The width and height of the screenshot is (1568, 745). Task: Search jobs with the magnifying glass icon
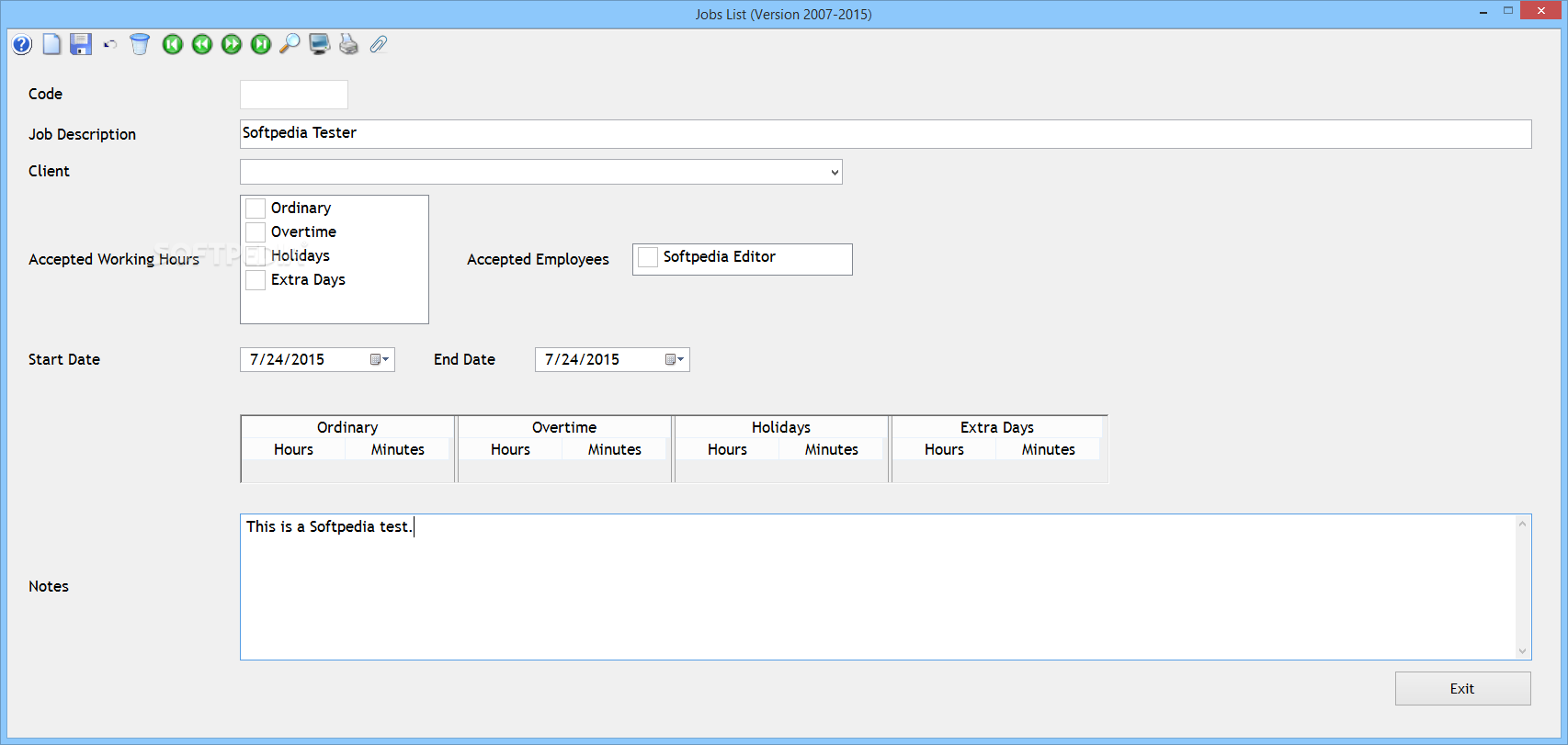click(290, 44)
